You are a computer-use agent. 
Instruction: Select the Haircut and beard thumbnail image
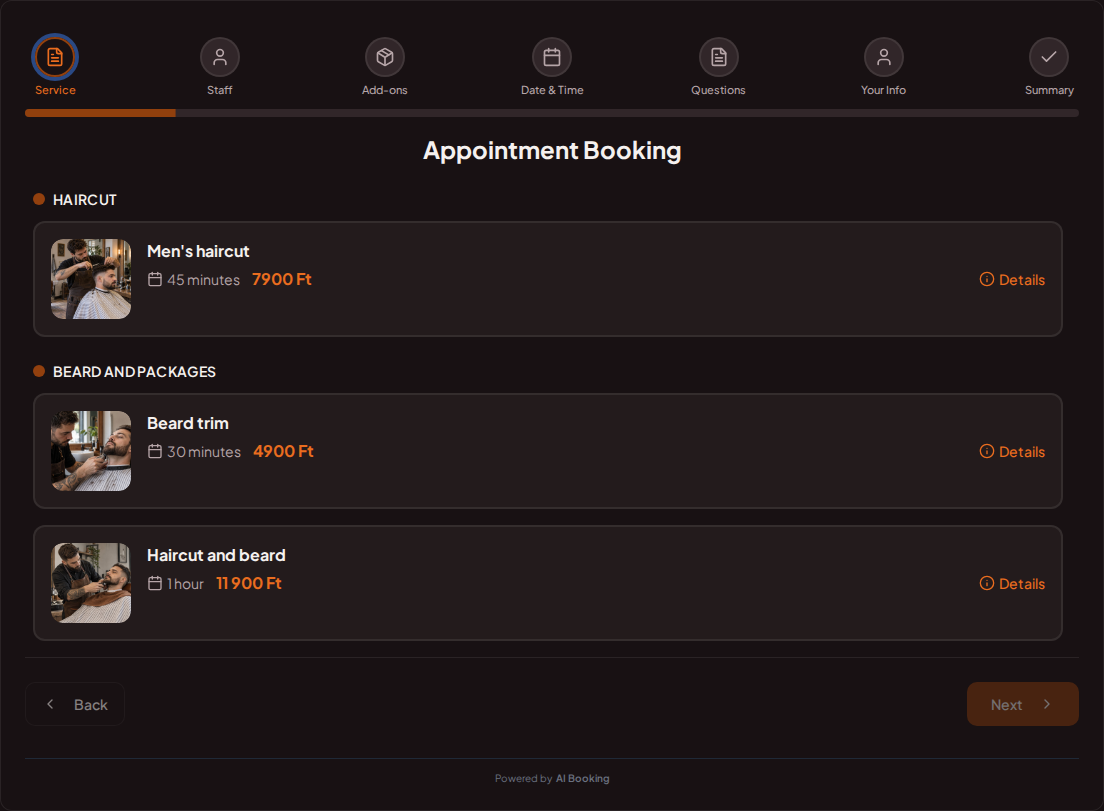click(91, 583)
